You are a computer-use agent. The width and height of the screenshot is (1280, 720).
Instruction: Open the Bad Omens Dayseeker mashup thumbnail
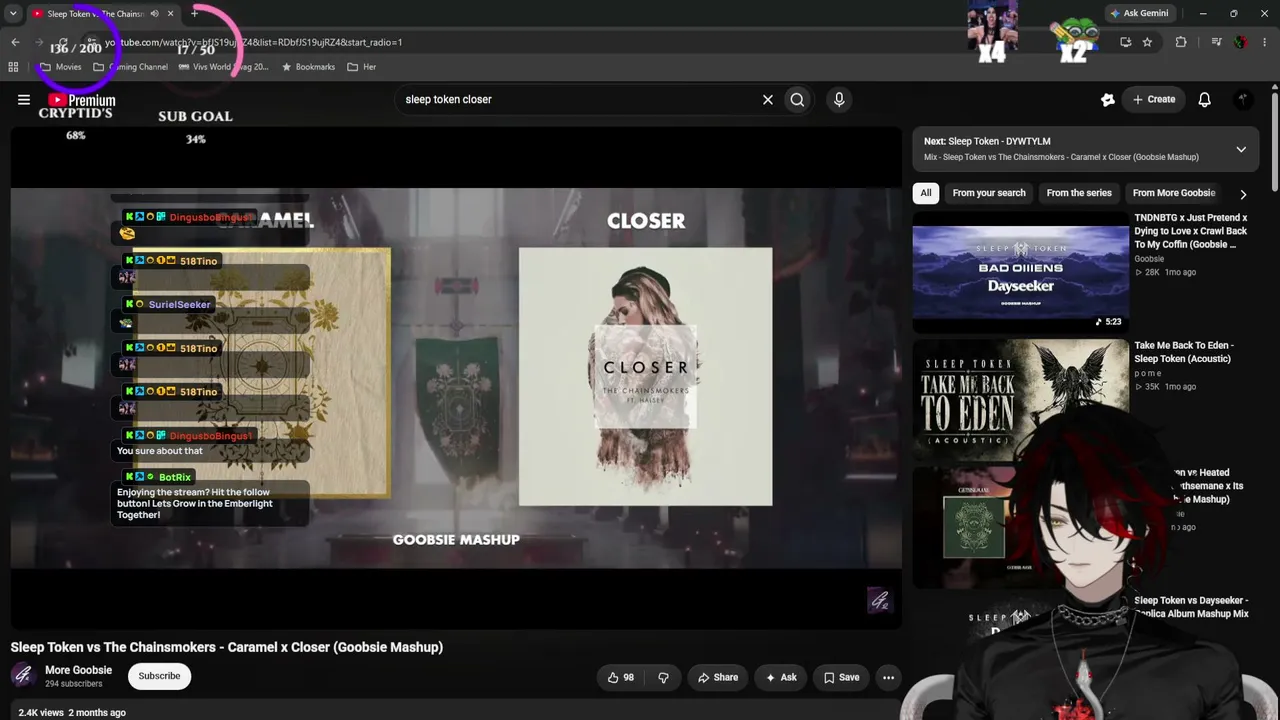pyautogui.click(x=1020, y=271)
